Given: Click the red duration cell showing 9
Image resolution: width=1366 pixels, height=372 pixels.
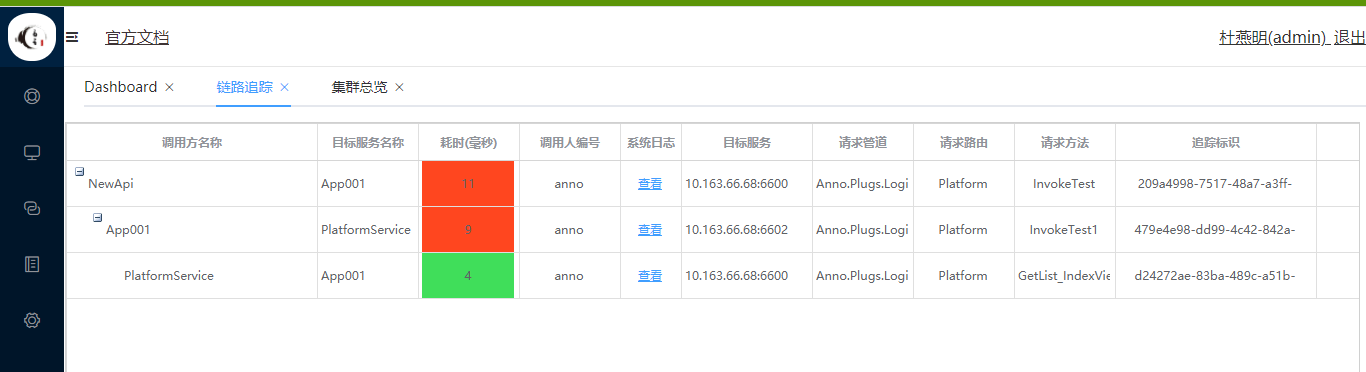Looking at the screenshot, I should pyautogui.click(x=468, y=230).
